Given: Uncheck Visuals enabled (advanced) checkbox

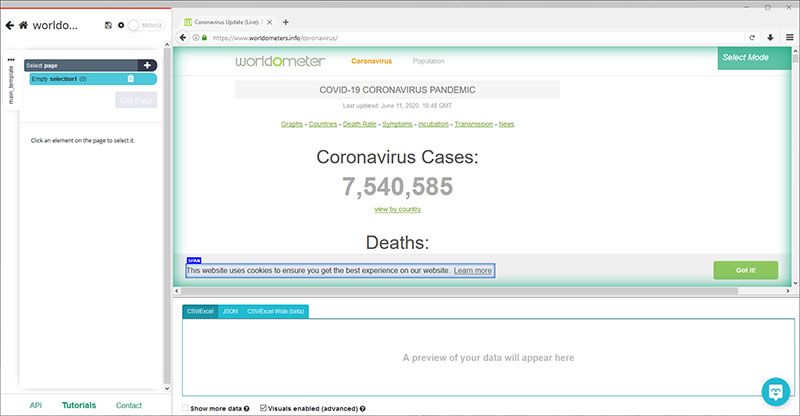Looking at the screenshot, I should pyautogui.click(x=263, y=408).
